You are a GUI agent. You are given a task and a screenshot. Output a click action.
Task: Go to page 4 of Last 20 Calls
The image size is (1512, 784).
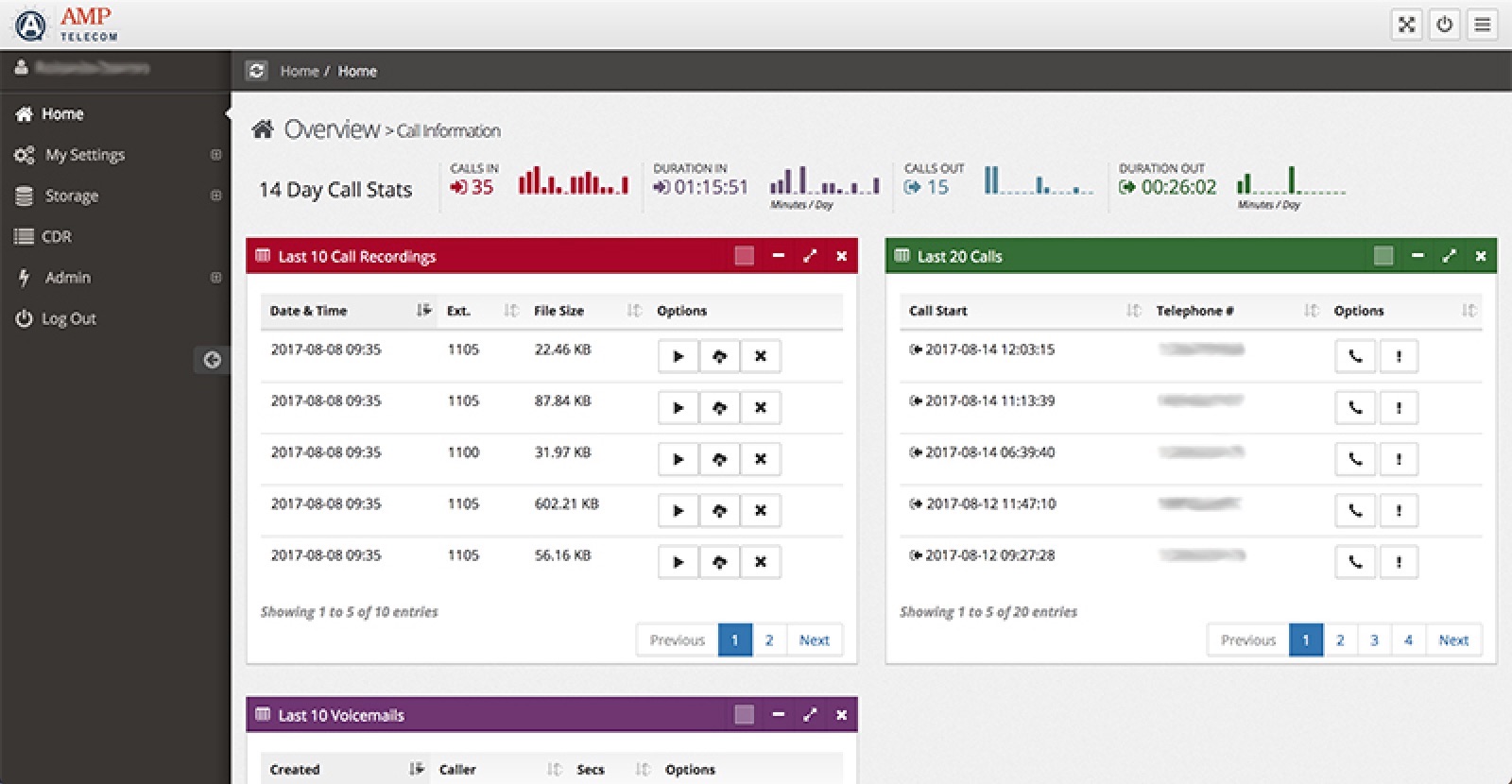point(1408,640)
